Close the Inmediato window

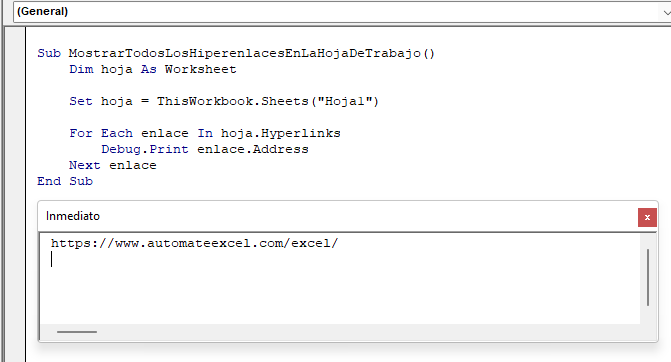(647, 217)
